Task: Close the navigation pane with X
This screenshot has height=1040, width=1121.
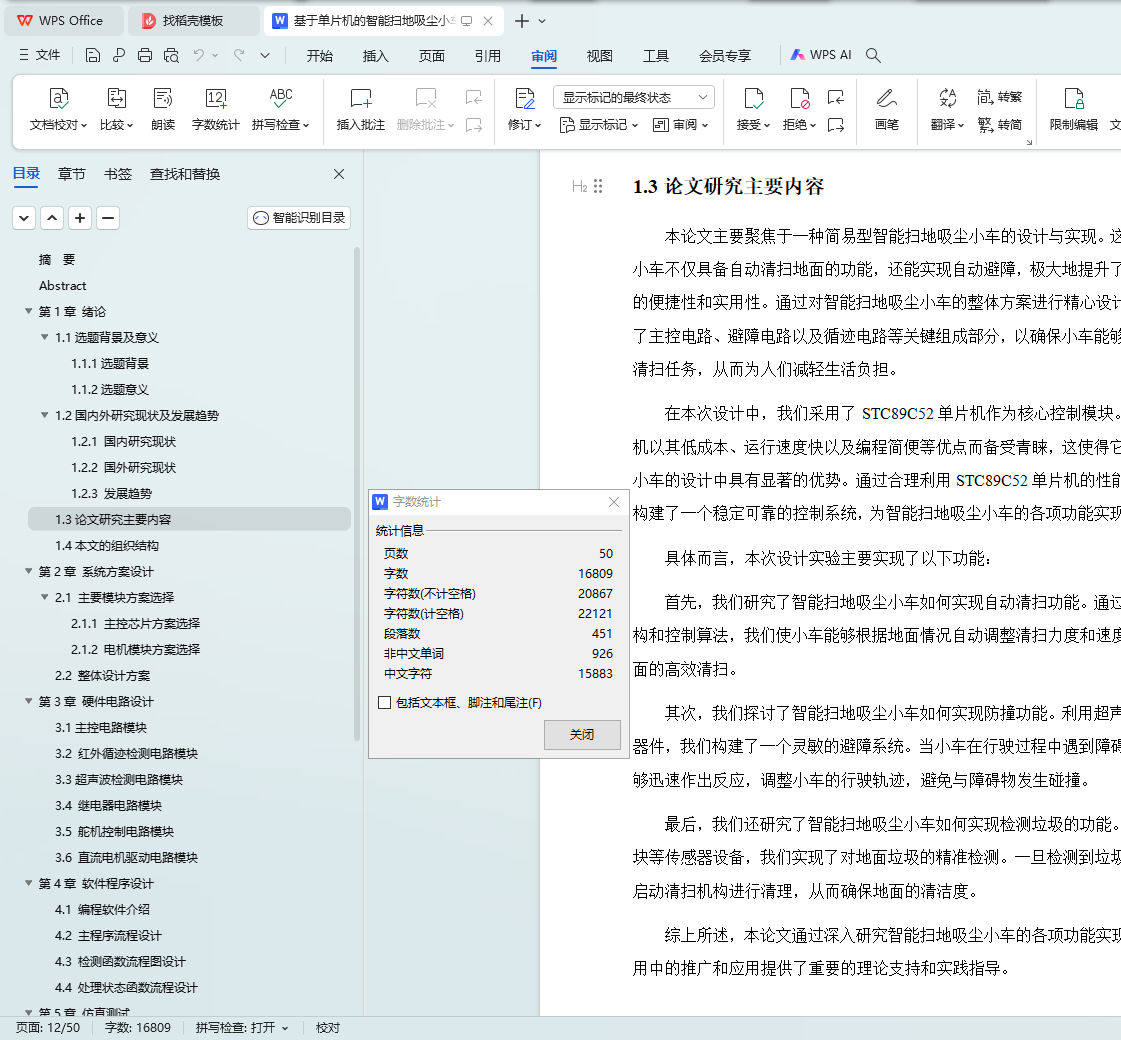Action: 339,174
